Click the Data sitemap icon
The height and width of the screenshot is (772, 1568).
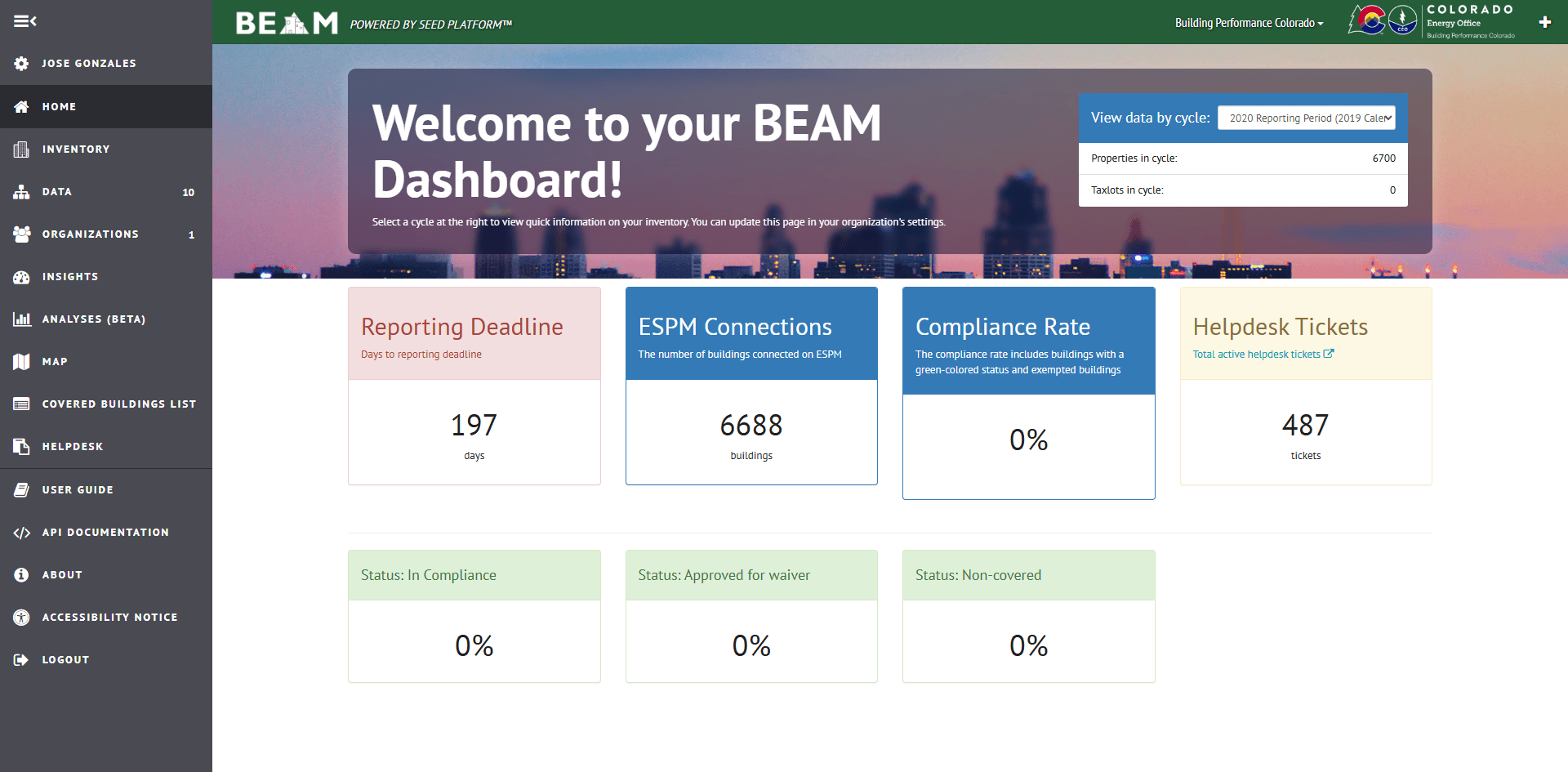tap(21, 192)
